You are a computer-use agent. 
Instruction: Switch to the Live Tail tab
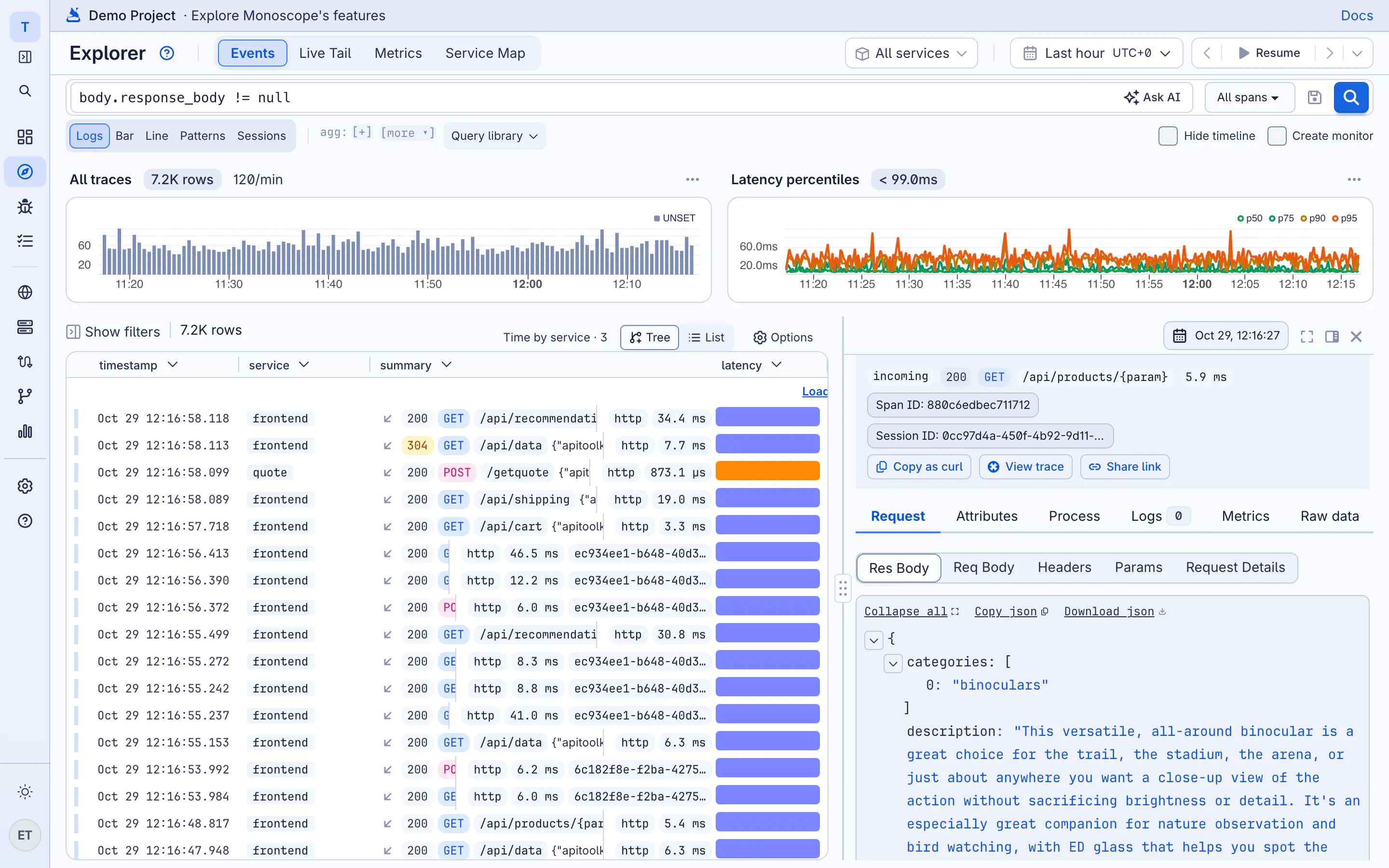tap(325, 54)
